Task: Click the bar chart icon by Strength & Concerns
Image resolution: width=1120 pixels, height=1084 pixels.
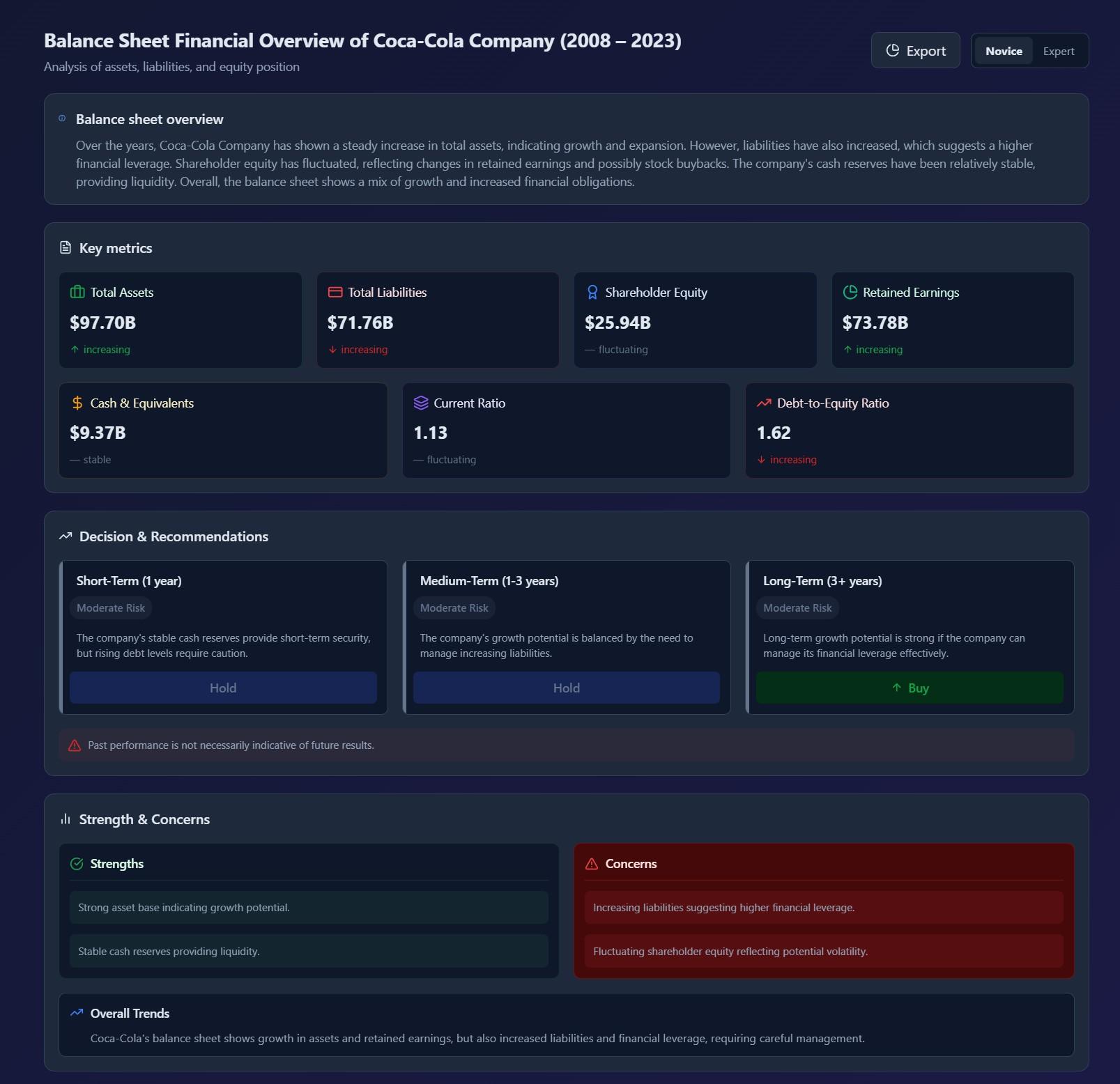Action: (x=66, y=819)
